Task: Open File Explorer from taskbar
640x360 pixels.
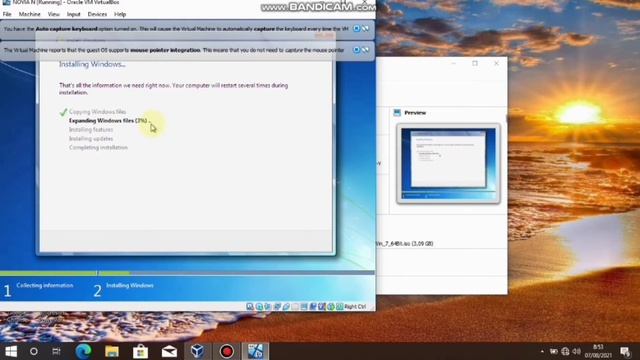Action: click(112, 351)
